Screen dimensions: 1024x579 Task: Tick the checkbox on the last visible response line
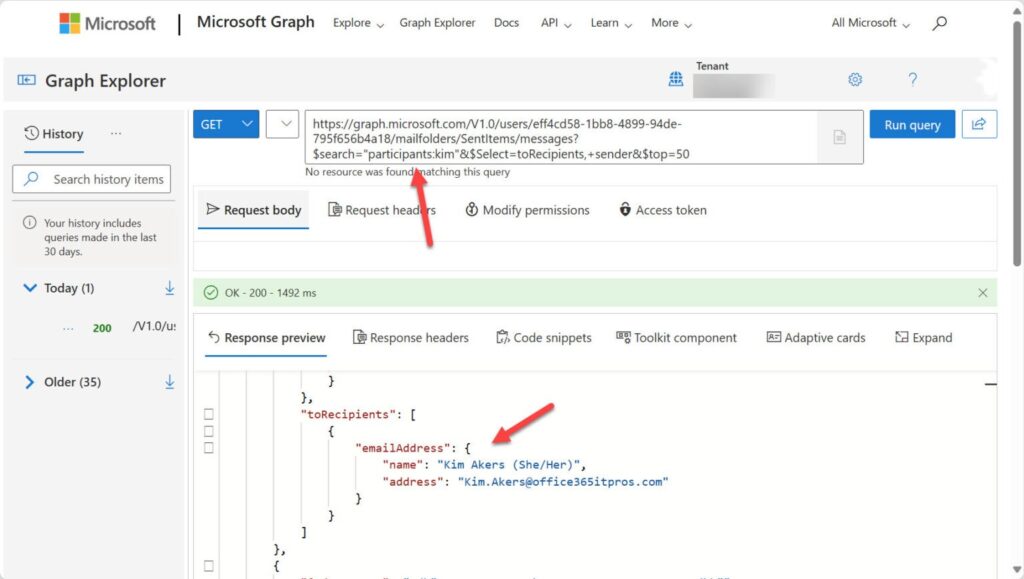coord(208,566)
